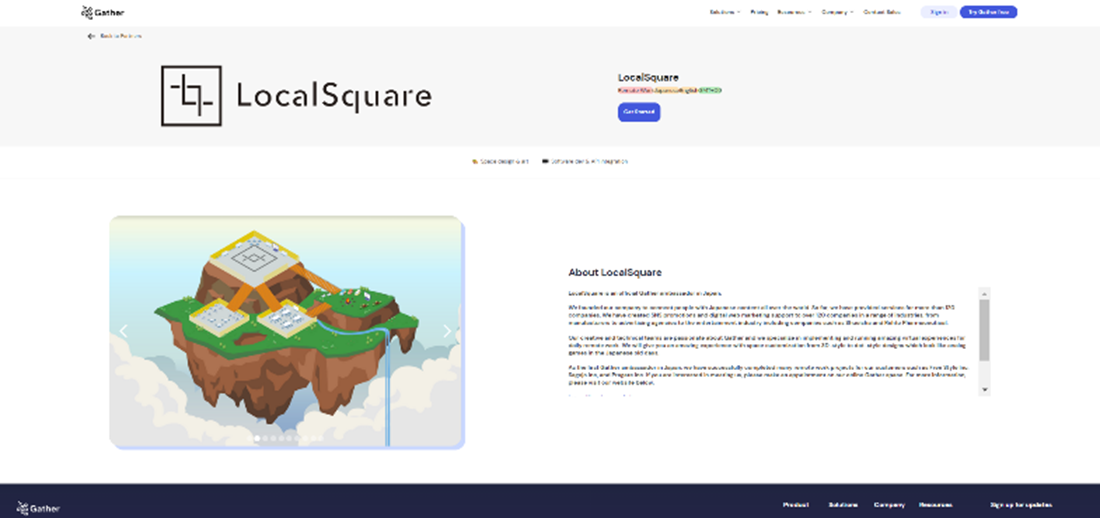Click the Software dev & API integration label

[x=589, y=161]
